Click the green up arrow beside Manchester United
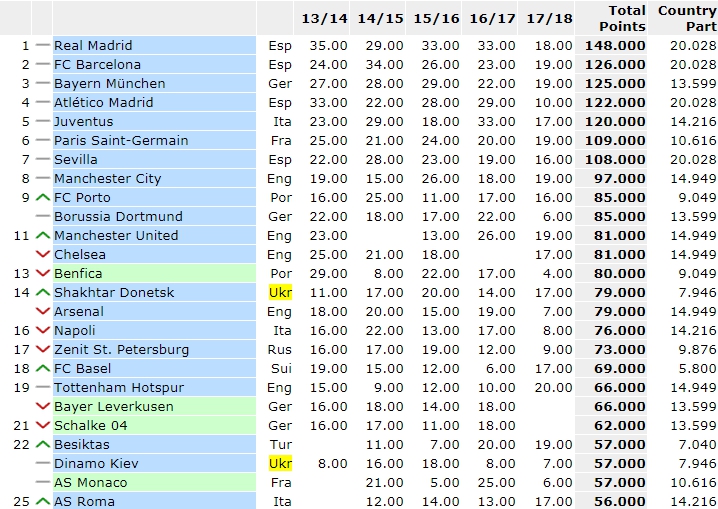The width and height of the screenshot is (718, 509). click(x=42, y=236)
